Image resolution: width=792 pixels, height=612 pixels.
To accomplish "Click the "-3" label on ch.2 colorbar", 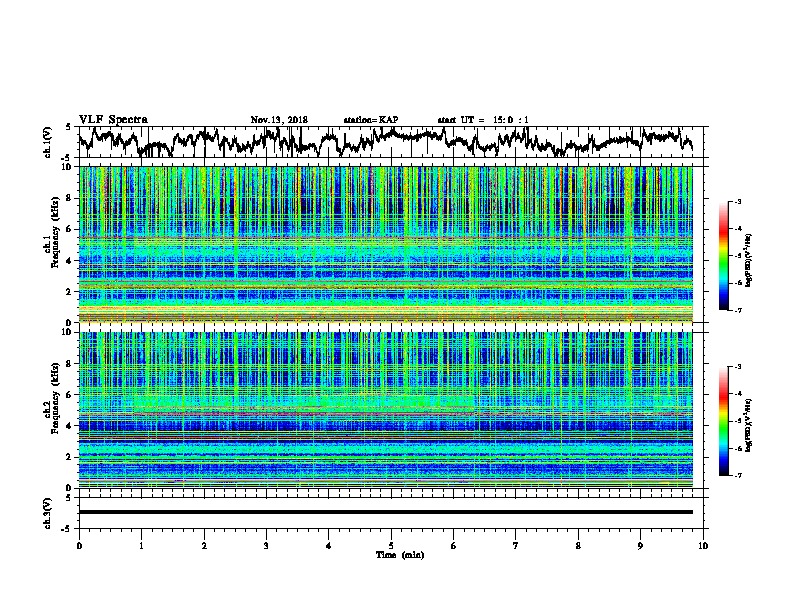I will (x=737, y=367).
